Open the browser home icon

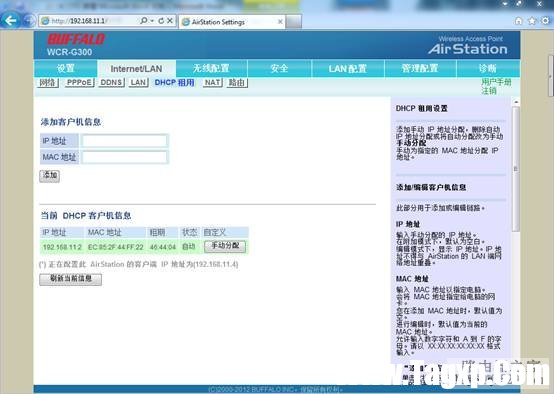[518, 21]
